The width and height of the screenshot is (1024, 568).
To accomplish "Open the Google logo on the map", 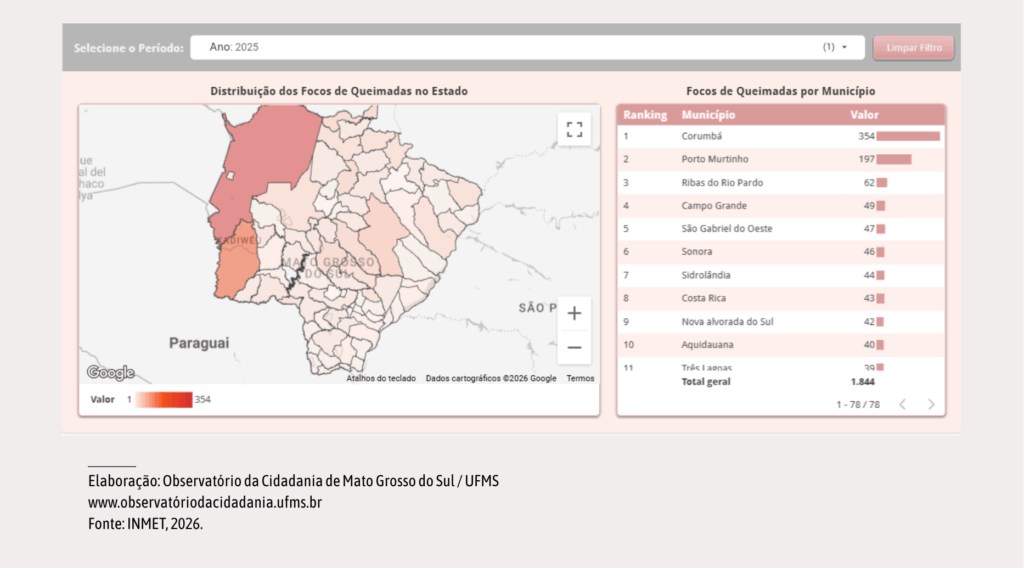I will 111,373.
